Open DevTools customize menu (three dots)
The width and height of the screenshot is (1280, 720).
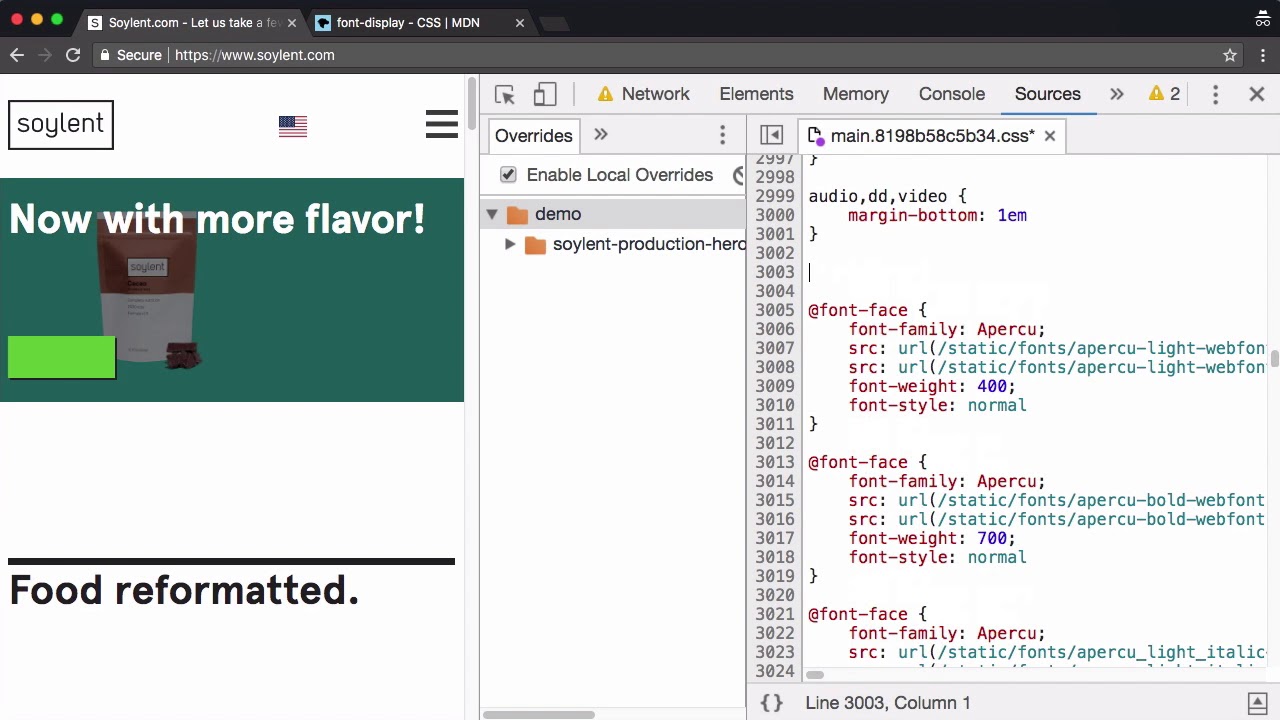tap(1215, 94)
